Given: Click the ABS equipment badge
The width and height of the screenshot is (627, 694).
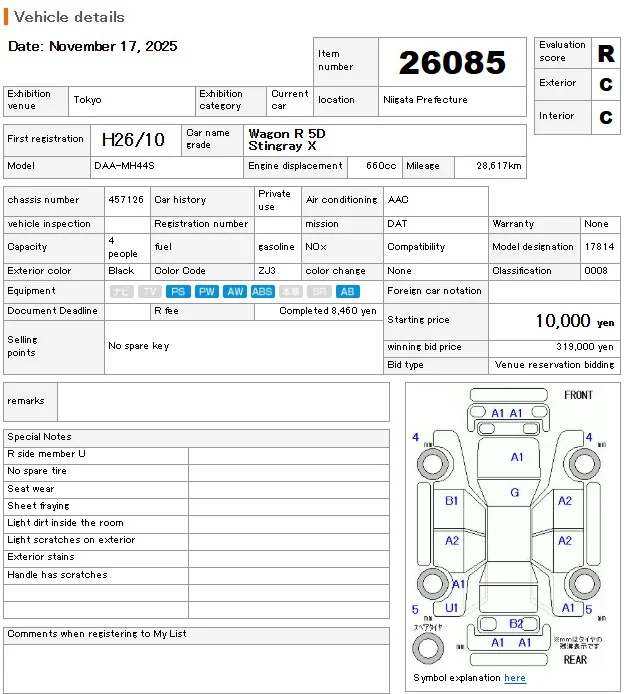Looking at the screenshot, I should tap(262, 291).
